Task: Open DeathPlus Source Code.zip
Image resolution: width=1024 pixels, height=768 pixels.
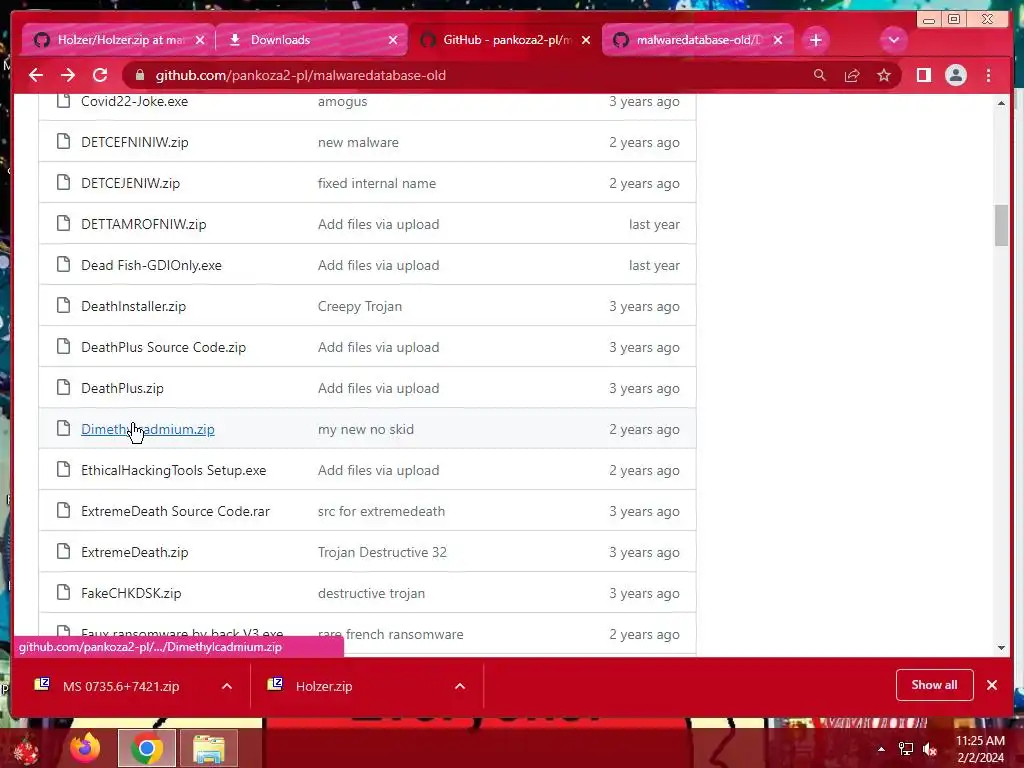Action: click(163, 347)
